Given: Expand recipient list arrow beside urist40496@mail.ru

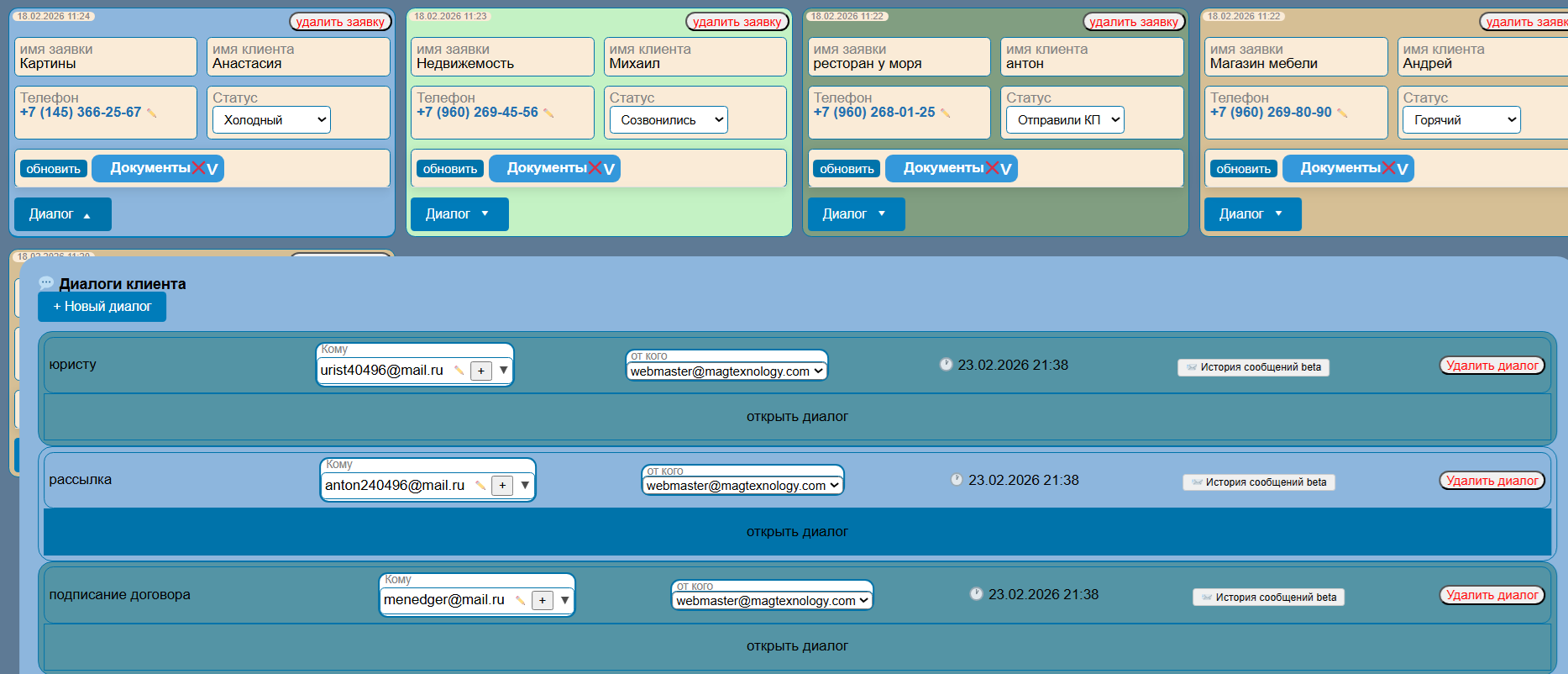Looking at the screenshot, I should 503,370.
